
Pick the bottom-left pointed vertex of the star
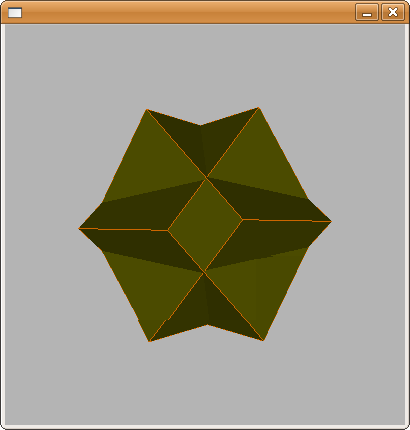point(150,341)
